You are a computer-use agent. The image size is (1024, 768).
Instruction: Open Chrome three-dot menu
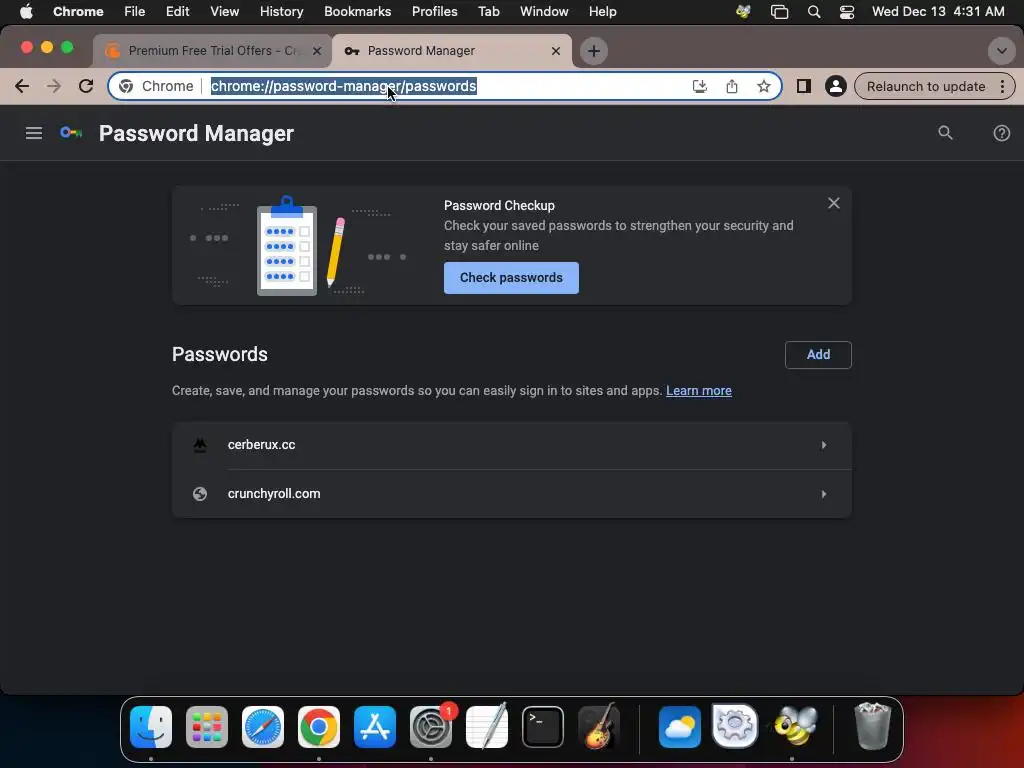pyautogui.click(x=1002, y=86)
